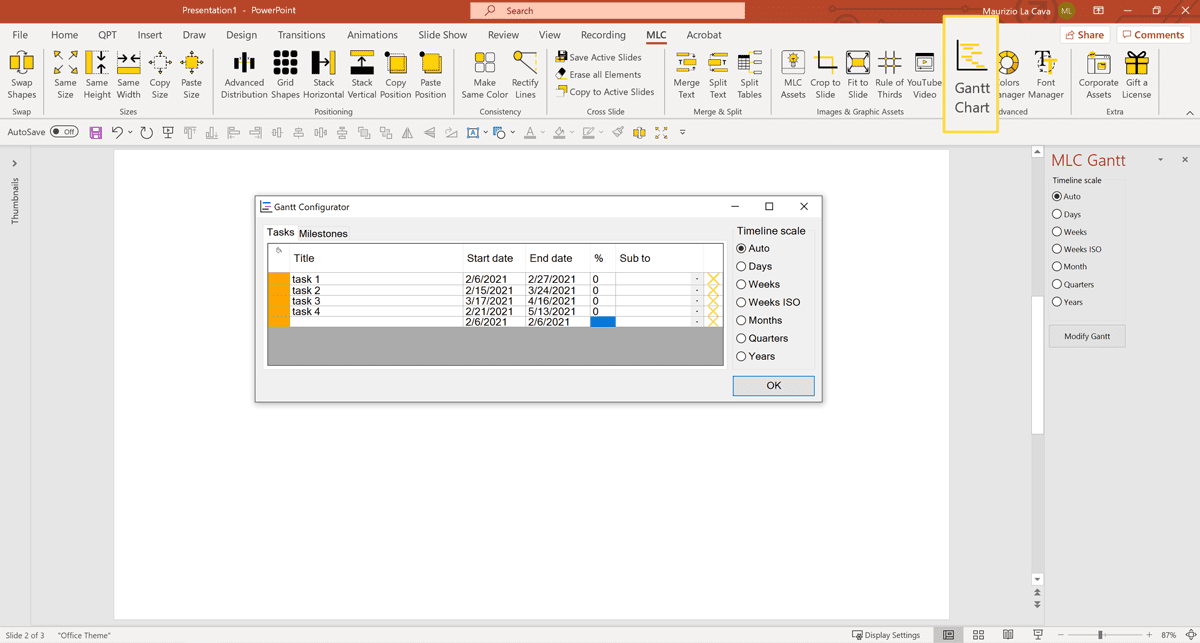Open task 2 Sub to dropdown
Viewport: 1200px width, 643px height.
tap(697, 290)
